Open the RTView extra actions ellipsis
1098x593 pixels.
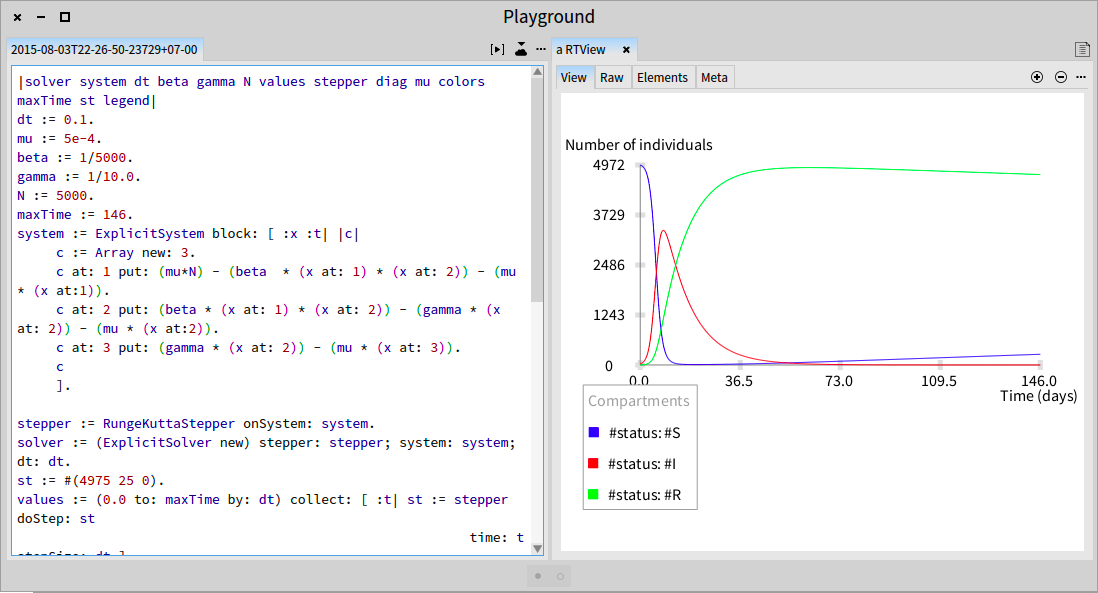(1081, 77)
